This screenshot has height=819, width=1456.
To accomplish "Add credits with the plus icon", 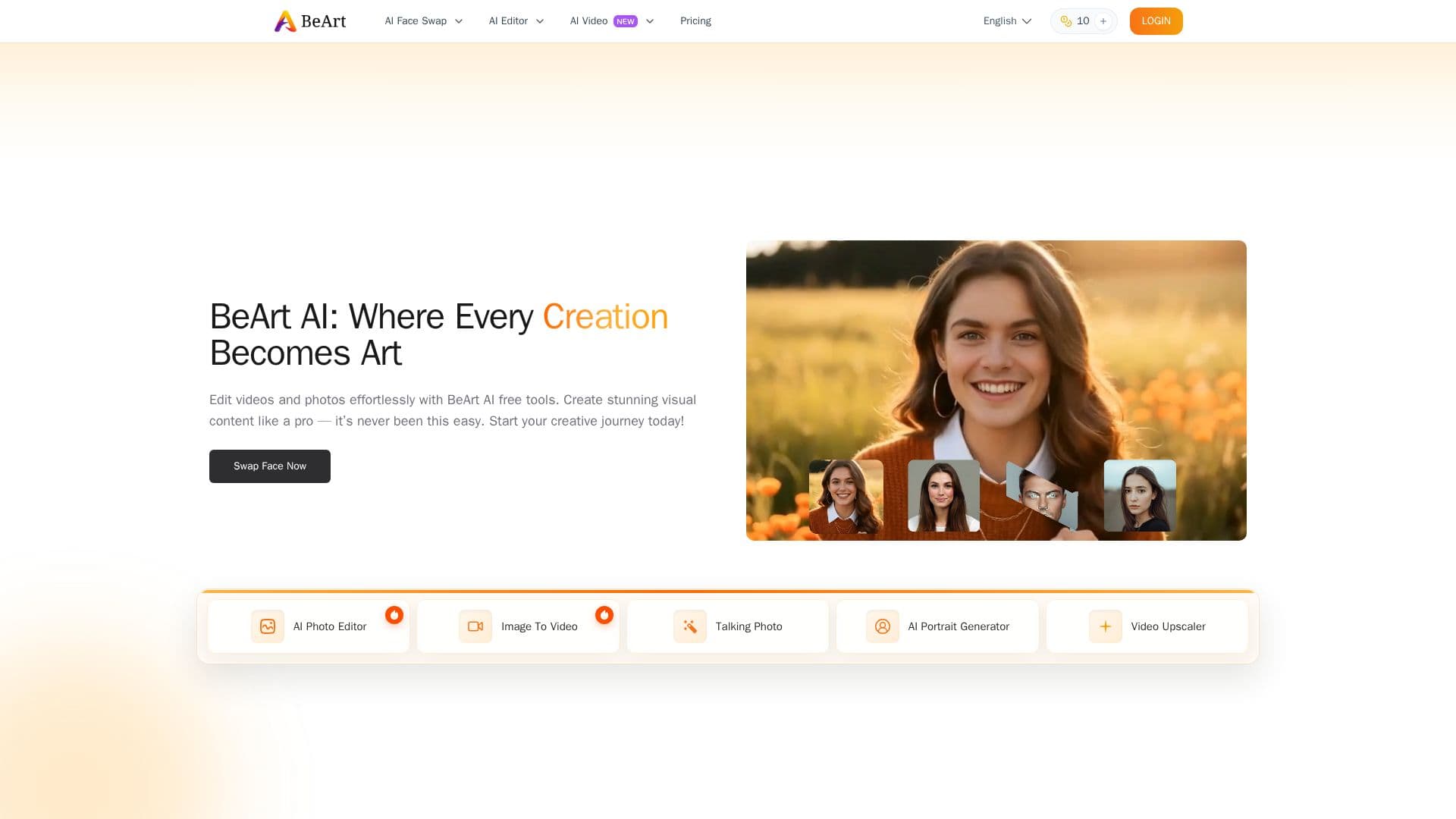I will tap(1103, 21).
